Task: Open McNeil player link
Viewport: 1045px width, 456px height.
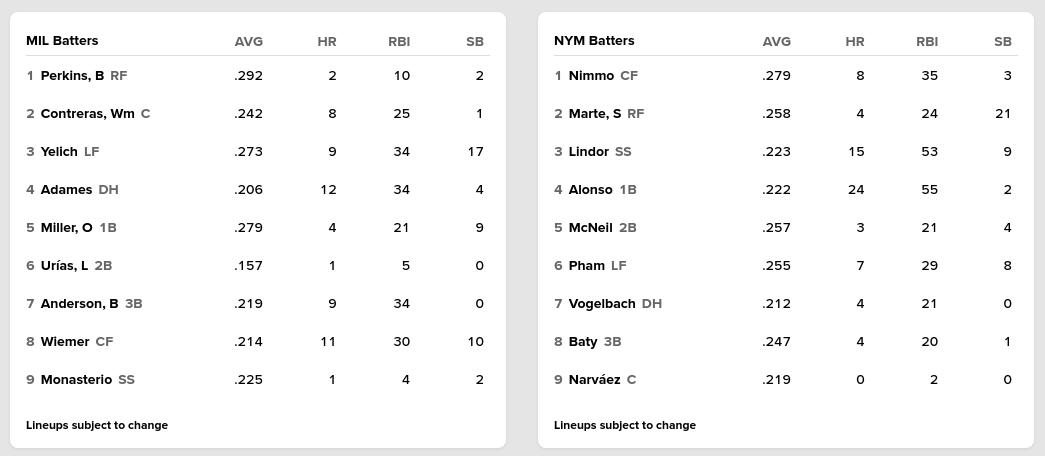Action: pyautogui.click(x=590, y=228)
